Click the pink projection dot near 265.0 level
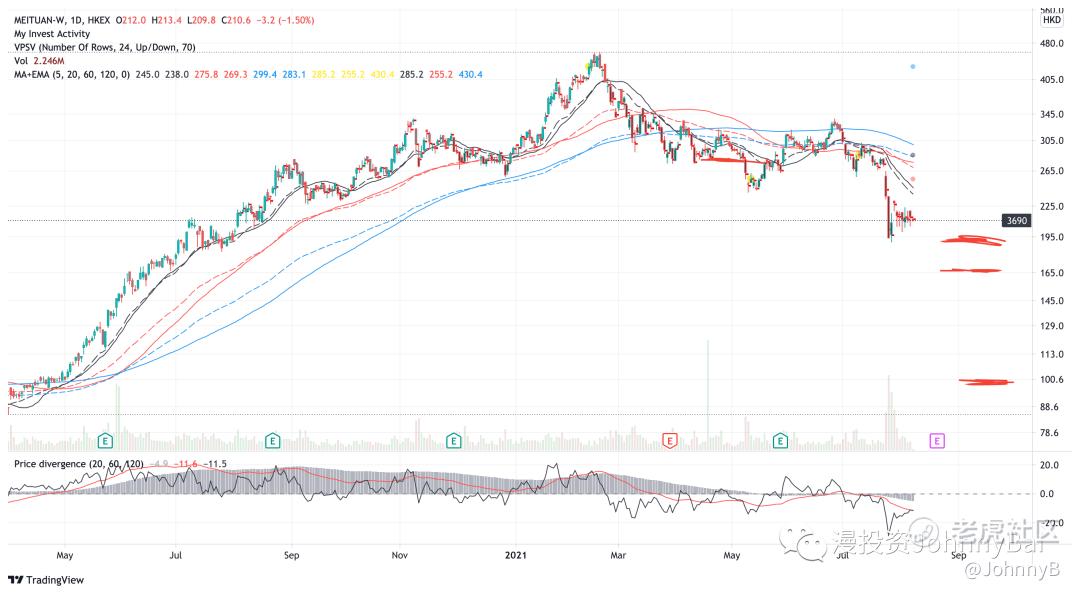 click(913, 179)
